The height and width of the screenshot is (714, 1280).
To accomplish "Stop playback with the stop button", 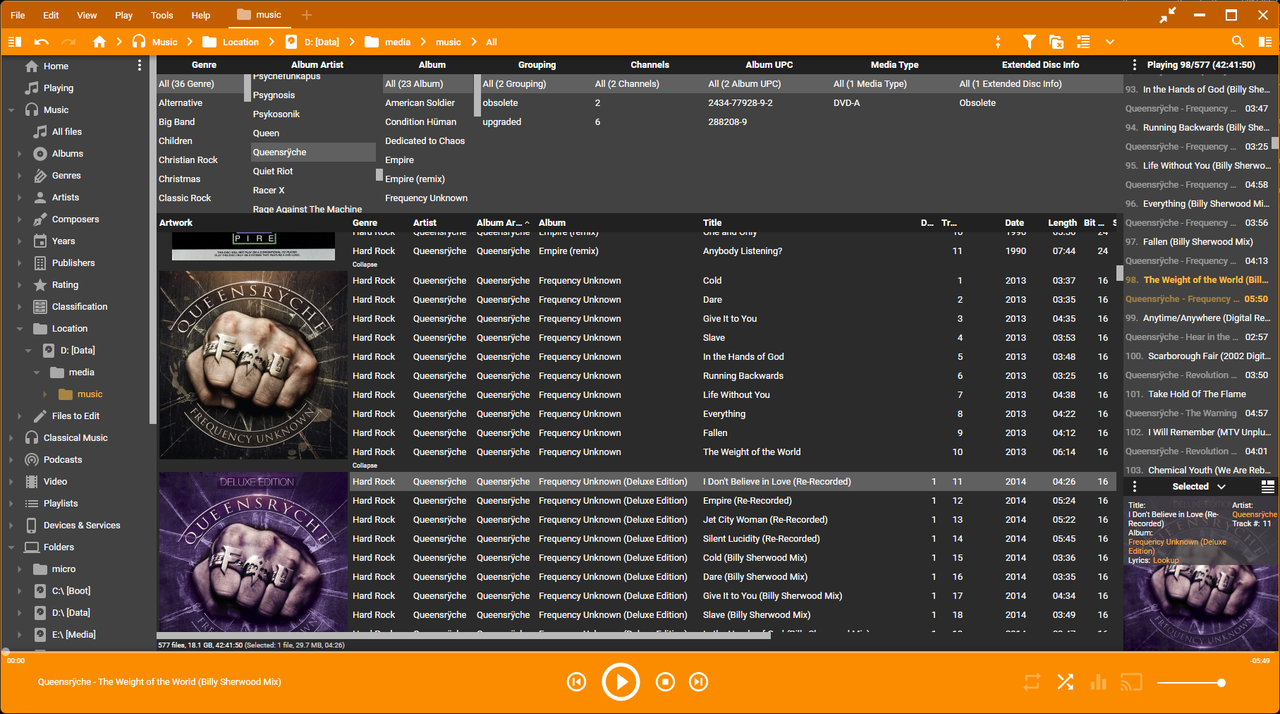I will pos(665,682).
